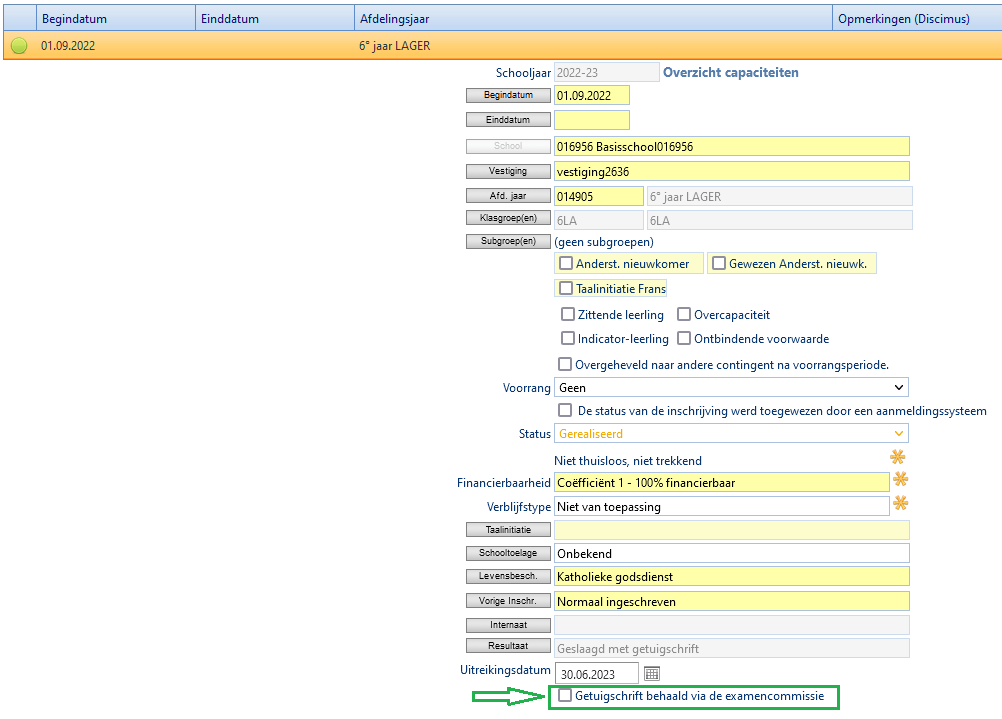Click the asterisk icon next to Niet thuisloos

point(897,457)
